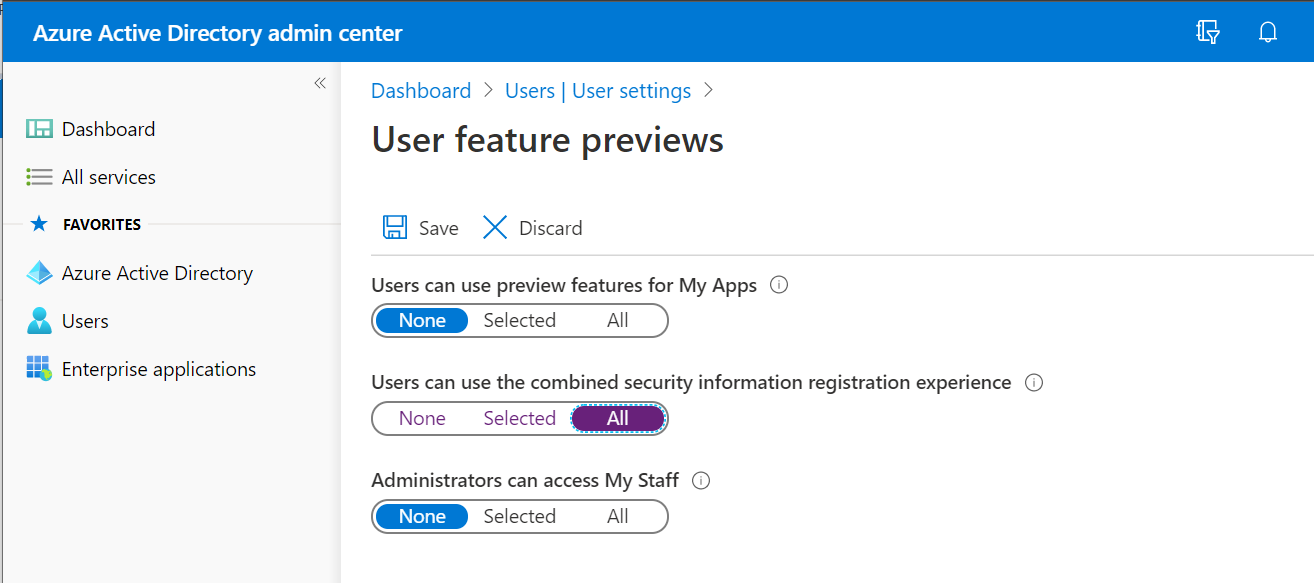Set My Staff access to None
Screen dimensions: 1314x583
(422, 516)
